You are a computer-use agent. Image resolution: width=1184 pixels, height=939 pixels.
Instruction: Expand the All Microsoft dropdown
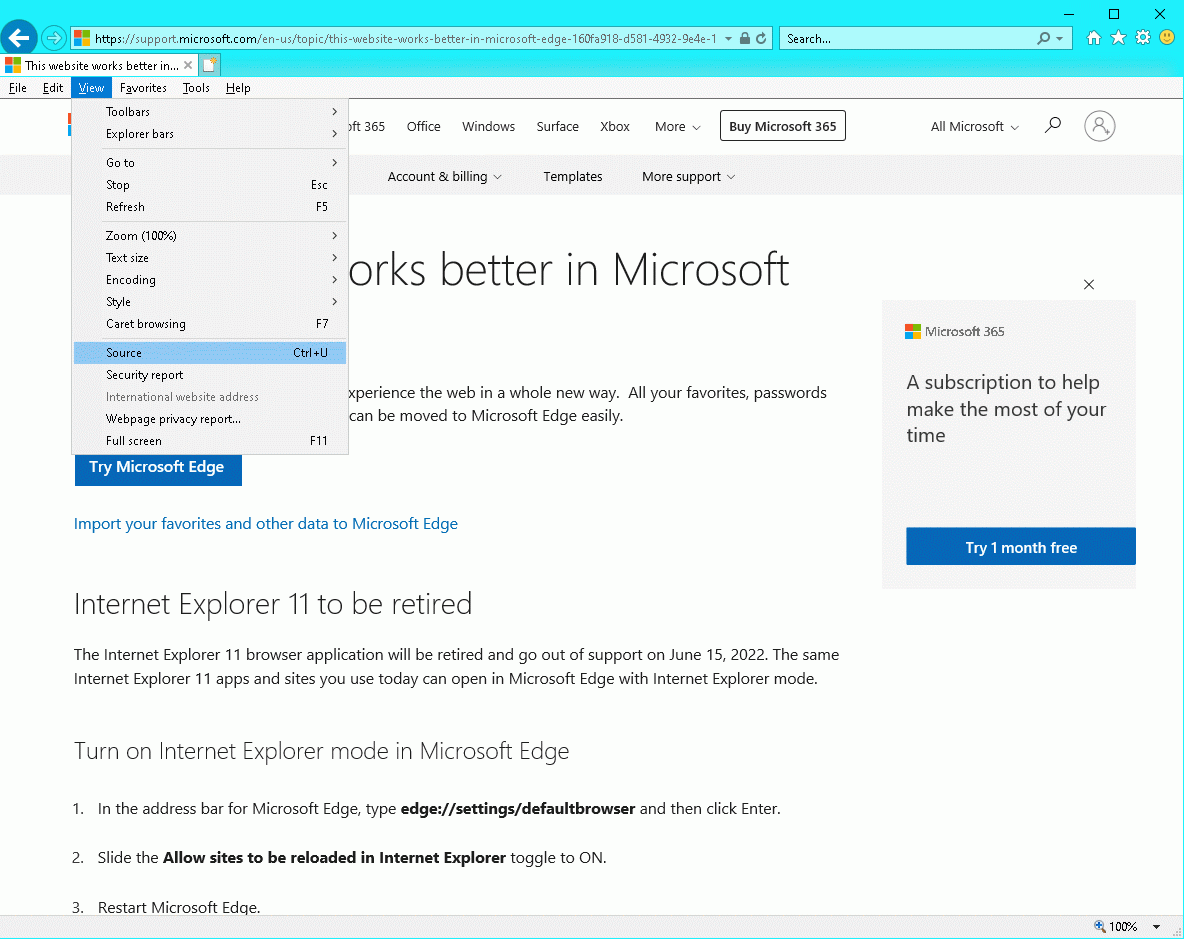(x=974, y=127)
